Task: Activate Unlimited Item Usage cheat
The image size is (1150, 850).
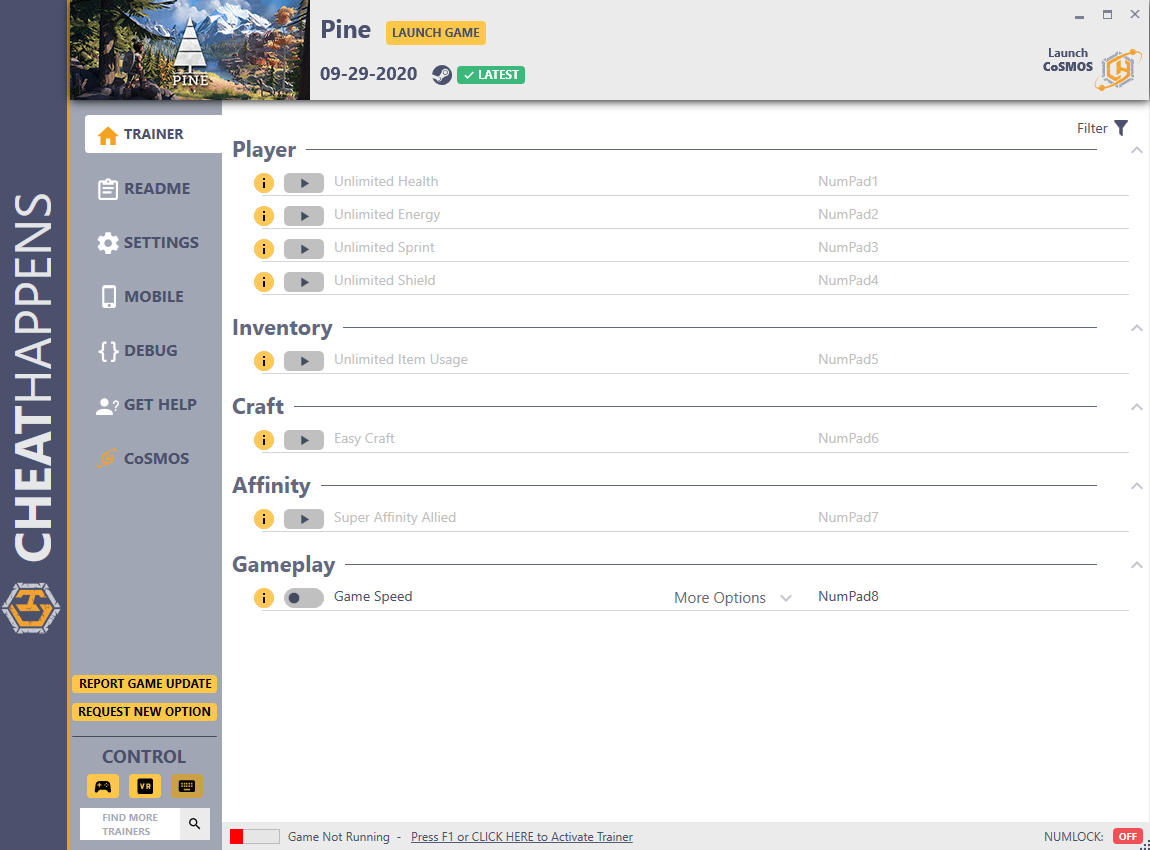Action: 304,361
